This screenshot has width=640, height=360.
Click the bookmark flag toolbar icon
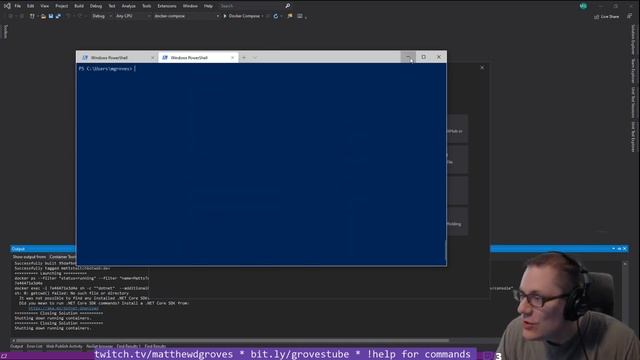(290, 16)
